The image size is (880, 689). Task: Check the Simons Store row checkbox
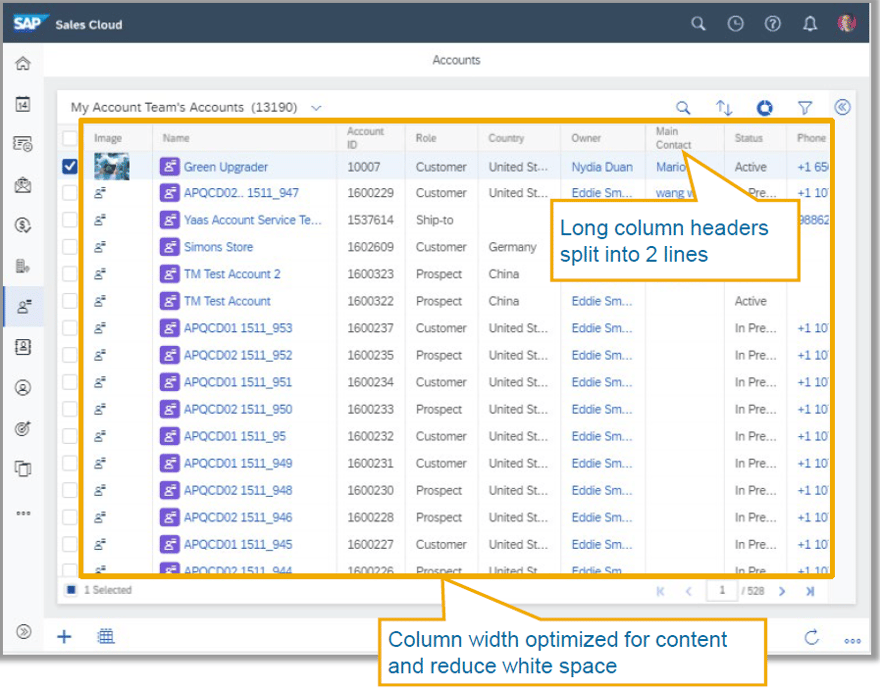tap(70, 247)
